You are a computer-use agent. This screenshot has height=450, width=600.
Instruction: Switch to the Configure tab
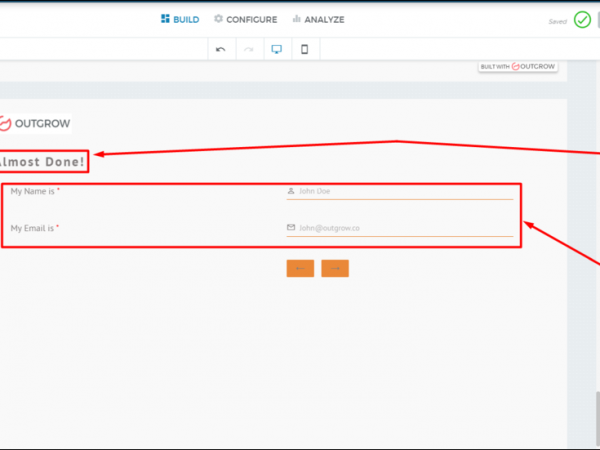pyautogui.click(x=245, y=19)
